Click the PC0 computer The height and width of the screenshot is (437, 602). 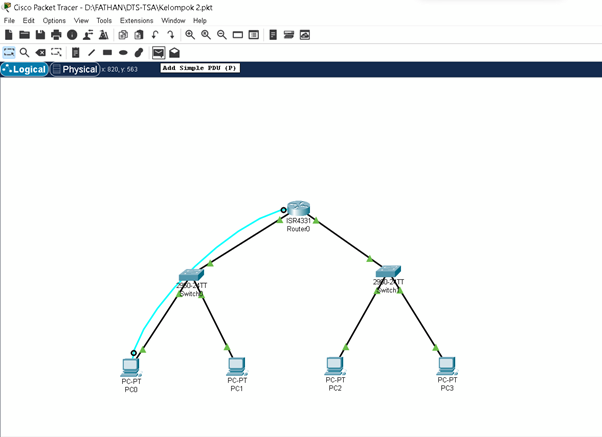coord(131,367)
